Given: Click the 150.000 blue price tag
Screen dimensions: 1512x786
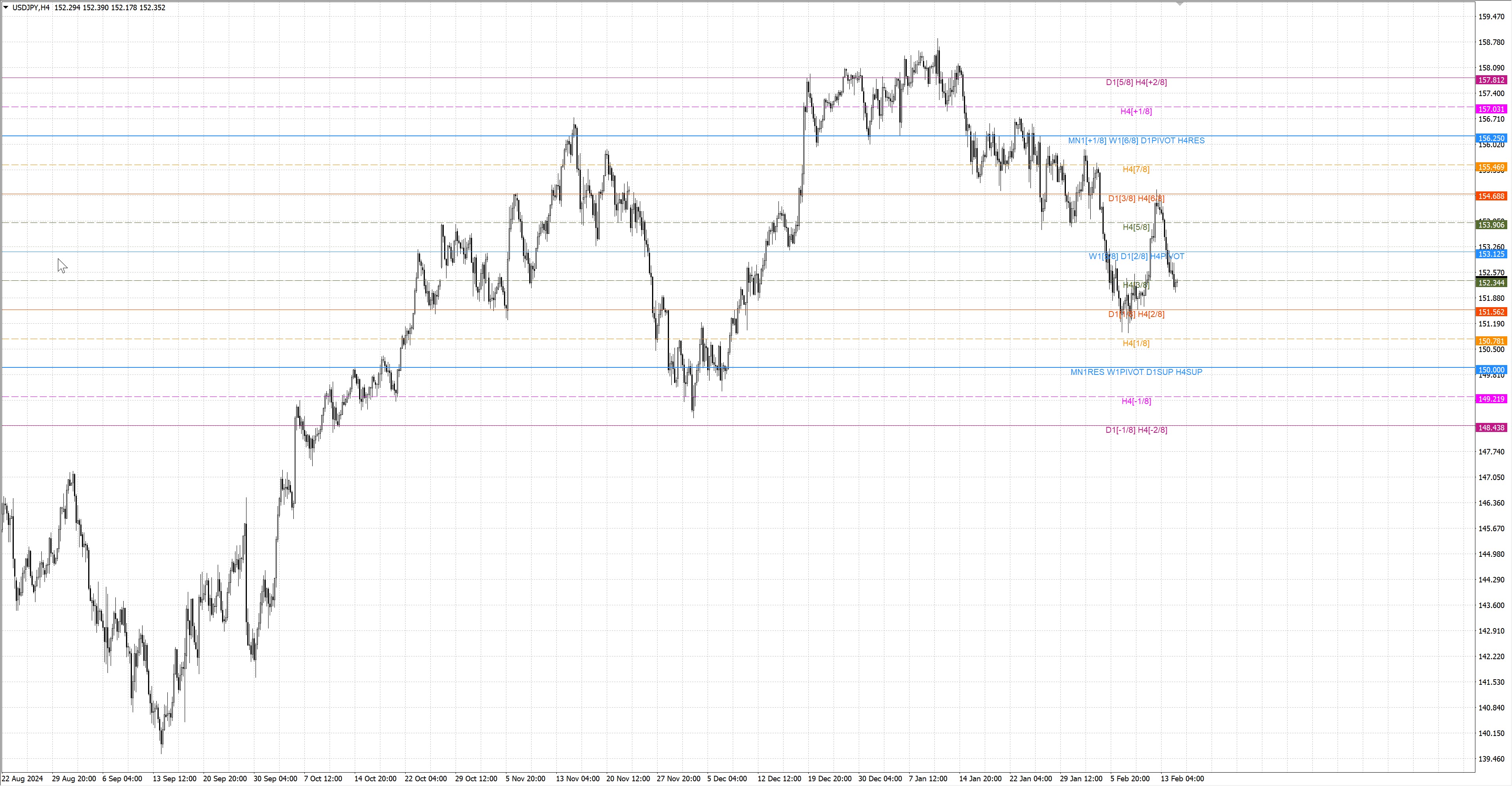Looking at the screenshot, I should 1491,370.
